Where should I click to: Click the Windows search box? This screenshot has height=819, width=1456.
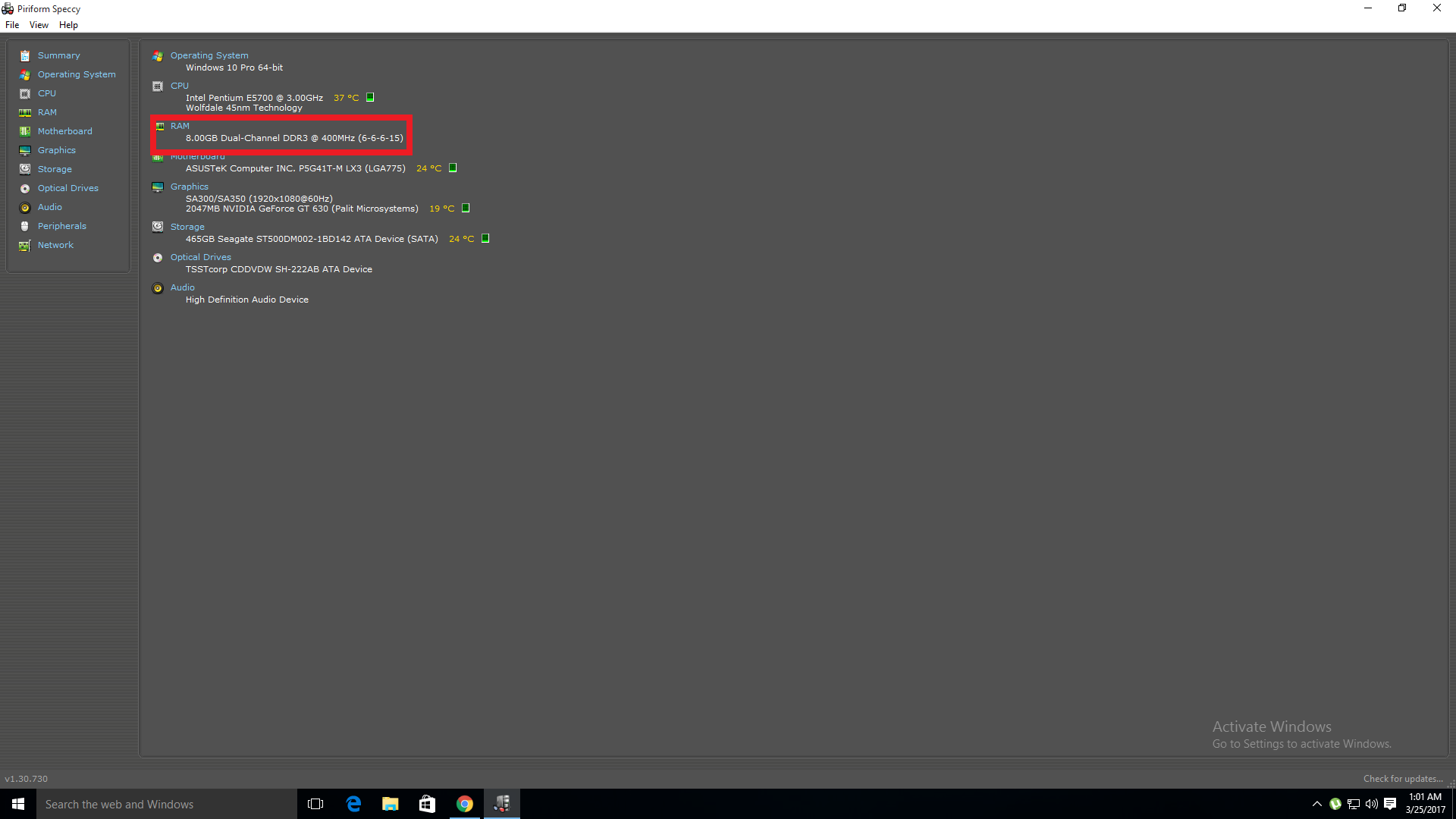point(167,804)
